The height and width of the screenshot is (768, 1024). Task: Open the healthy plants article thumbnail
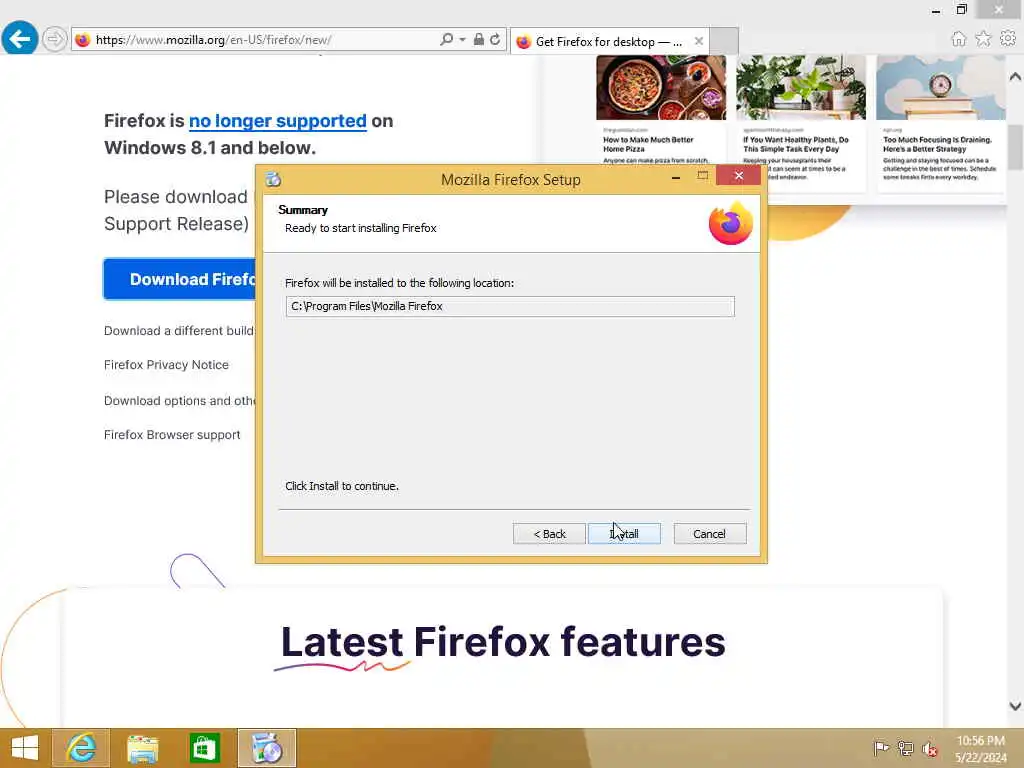(801, 88)
